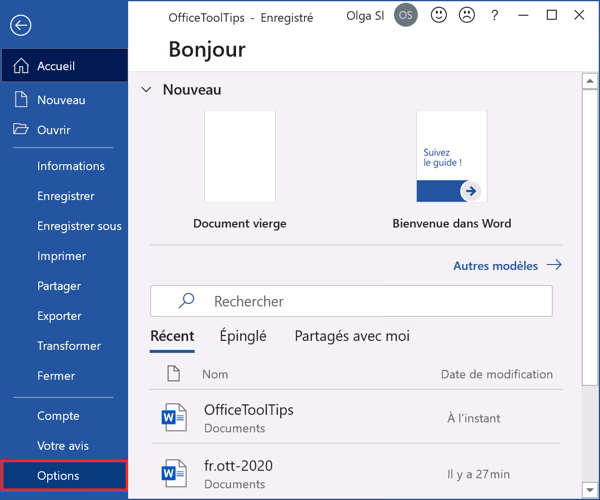Send a smile with the happy face icon

pos(439,15)
